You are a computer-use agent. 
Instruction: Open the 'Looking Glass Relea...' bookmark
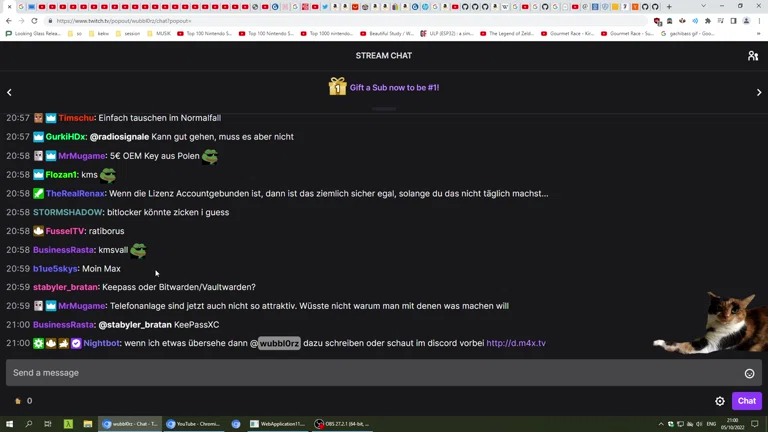coord(33,34)
